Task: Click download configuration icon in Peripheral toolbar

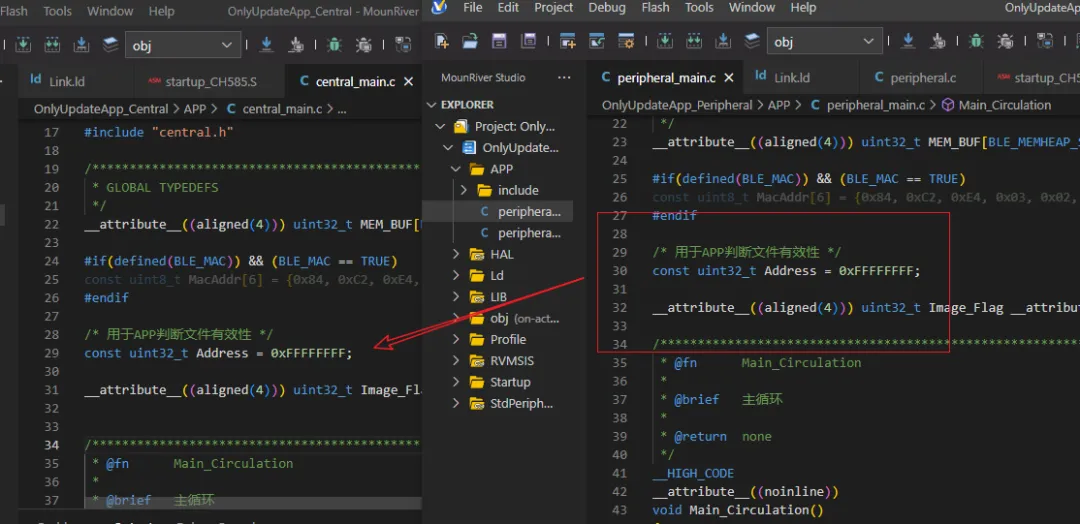Action: point(939,43)
